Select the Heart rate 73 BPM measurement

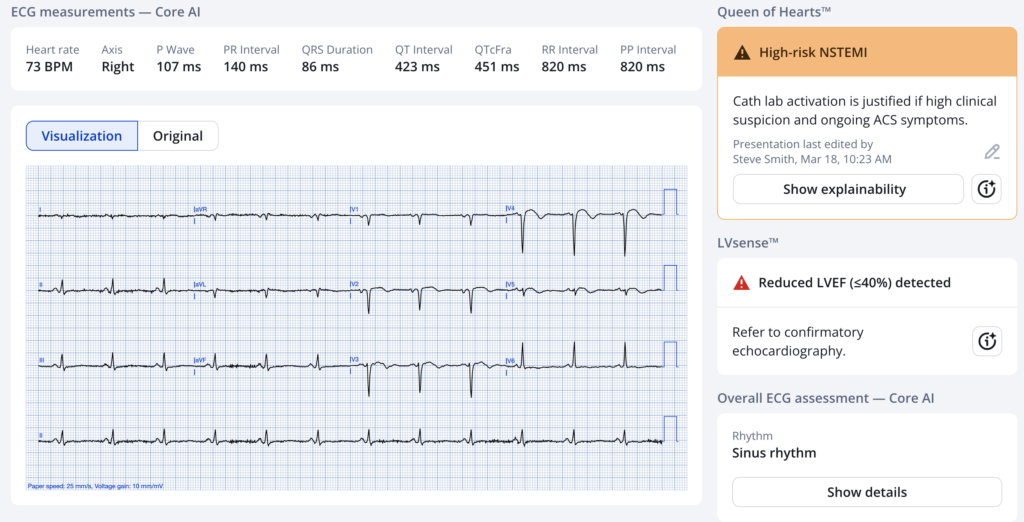[52, 59]
